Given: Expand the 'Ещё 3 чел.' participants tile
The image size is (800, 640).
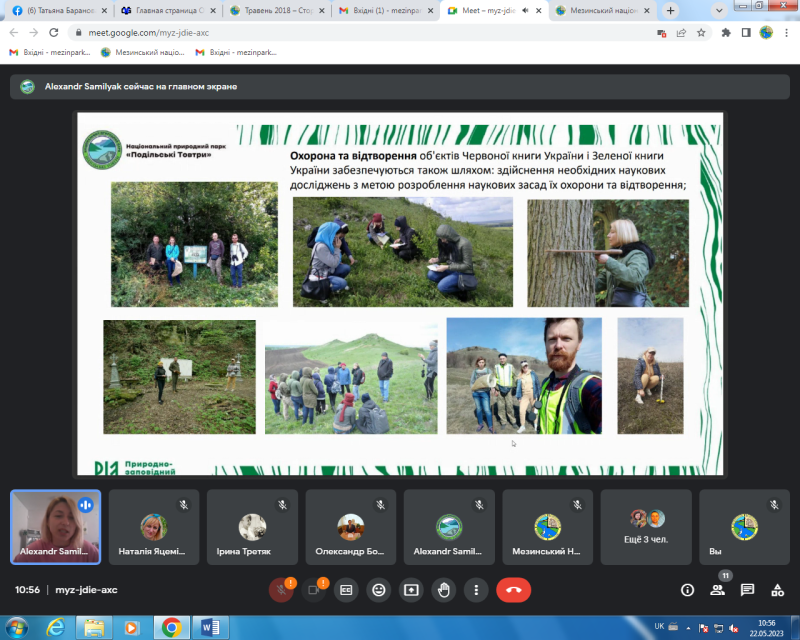Looking at the screenshot, I should (646, 526).
